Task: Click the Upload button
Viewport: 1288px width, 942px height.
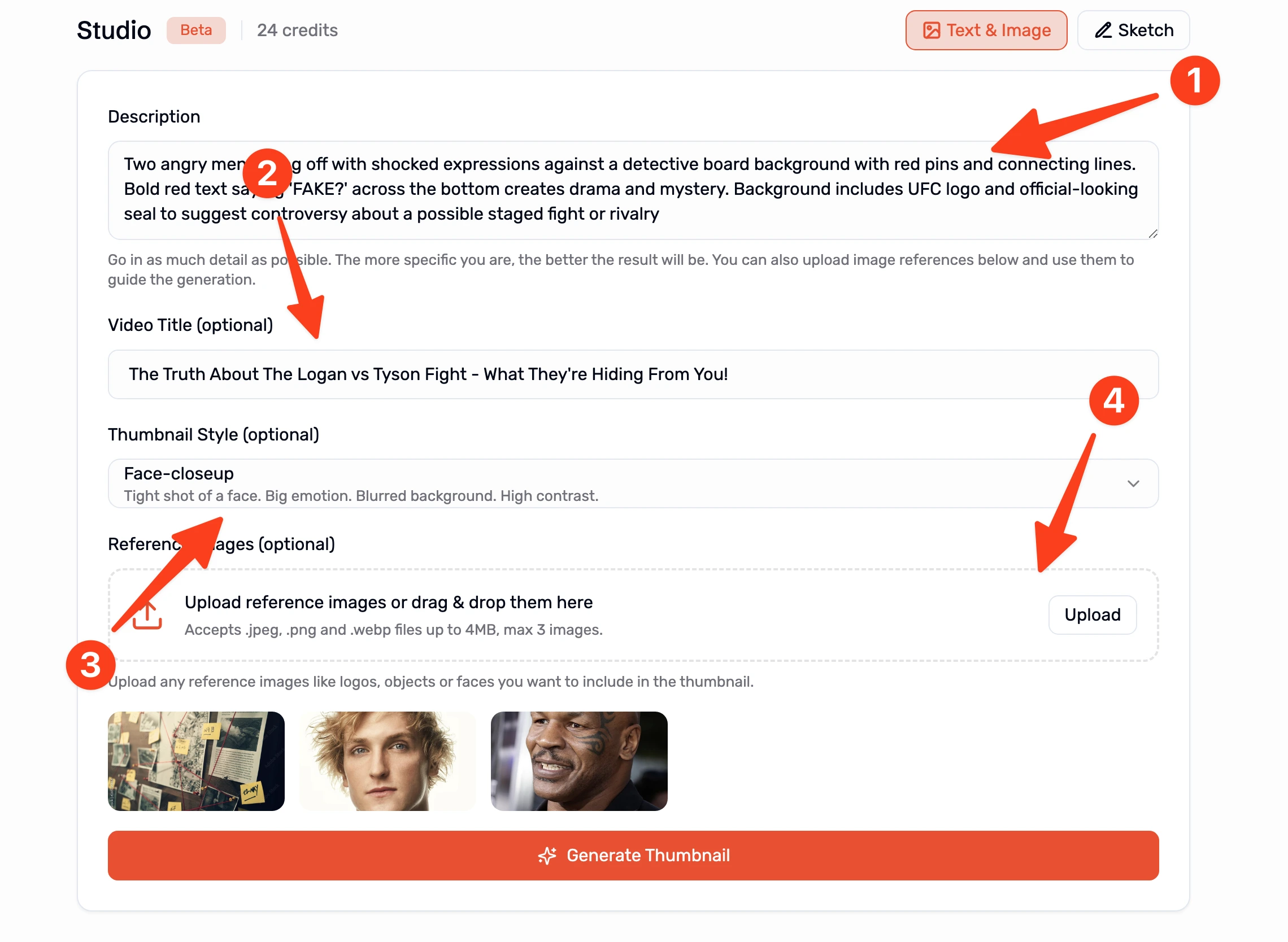Action: click(1092, 614)
